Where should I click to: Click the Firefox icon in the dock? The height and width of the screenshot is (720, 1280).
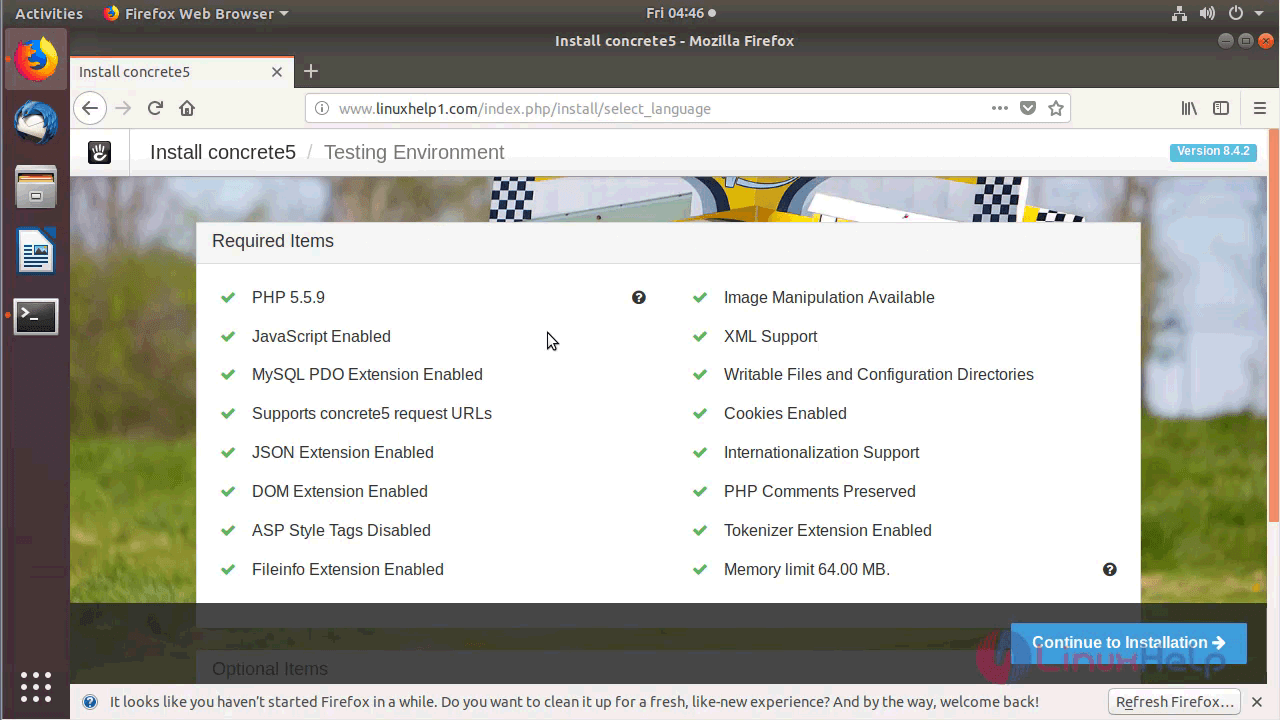(x=37, y=60)
